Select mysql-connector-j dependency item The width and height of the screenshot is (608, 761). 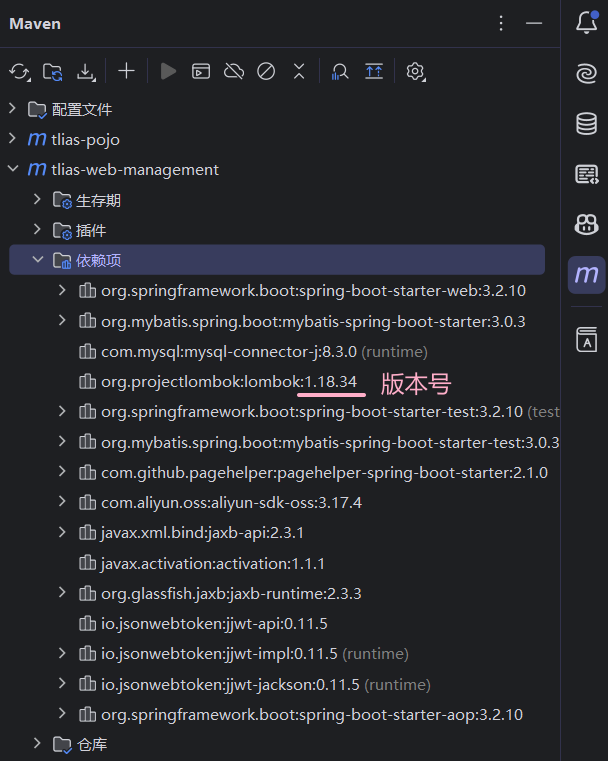pos(228,352)
